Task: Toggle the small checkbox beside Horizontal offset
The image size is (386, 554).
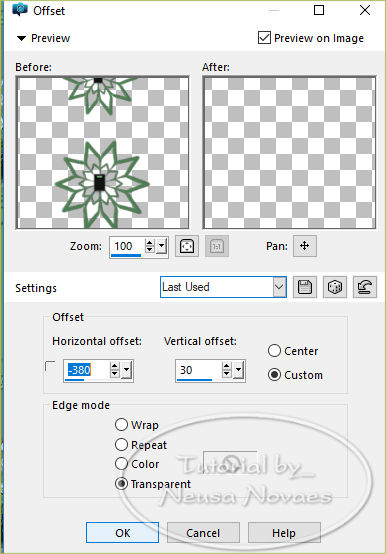Action: tap(50, 366)
